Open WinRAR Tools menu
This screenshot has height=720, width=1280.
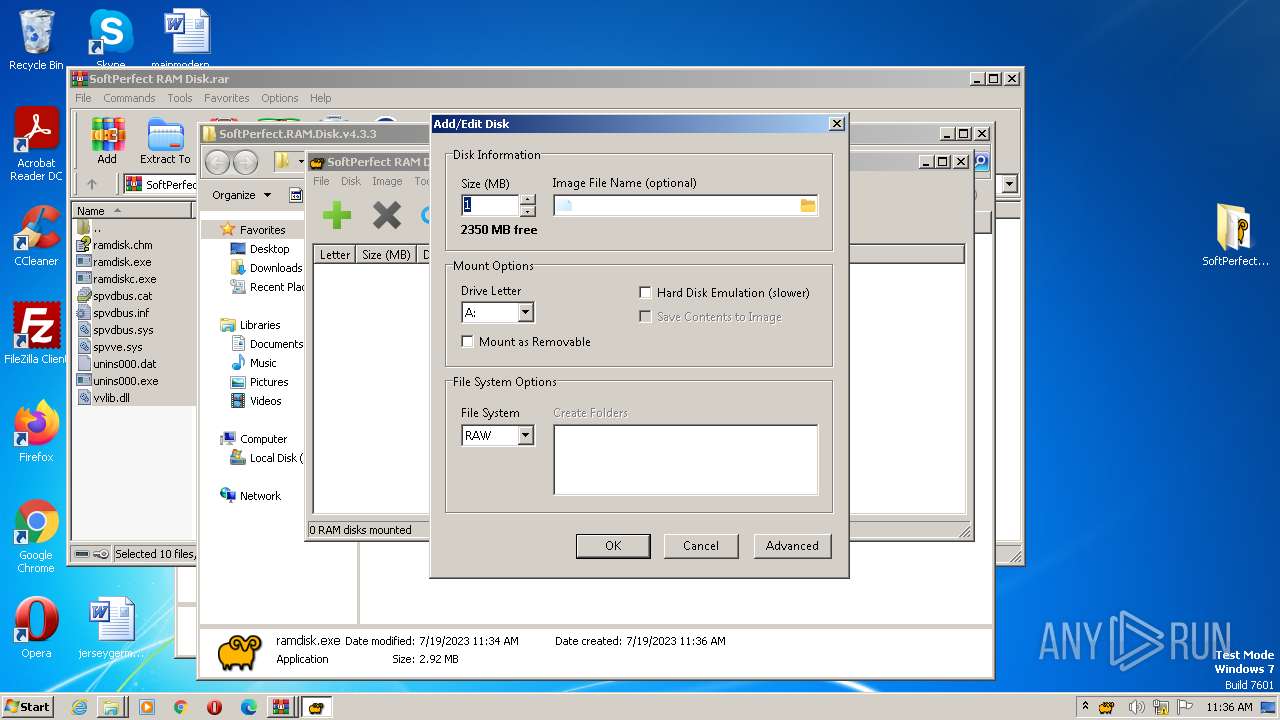(x=180, y=98)
